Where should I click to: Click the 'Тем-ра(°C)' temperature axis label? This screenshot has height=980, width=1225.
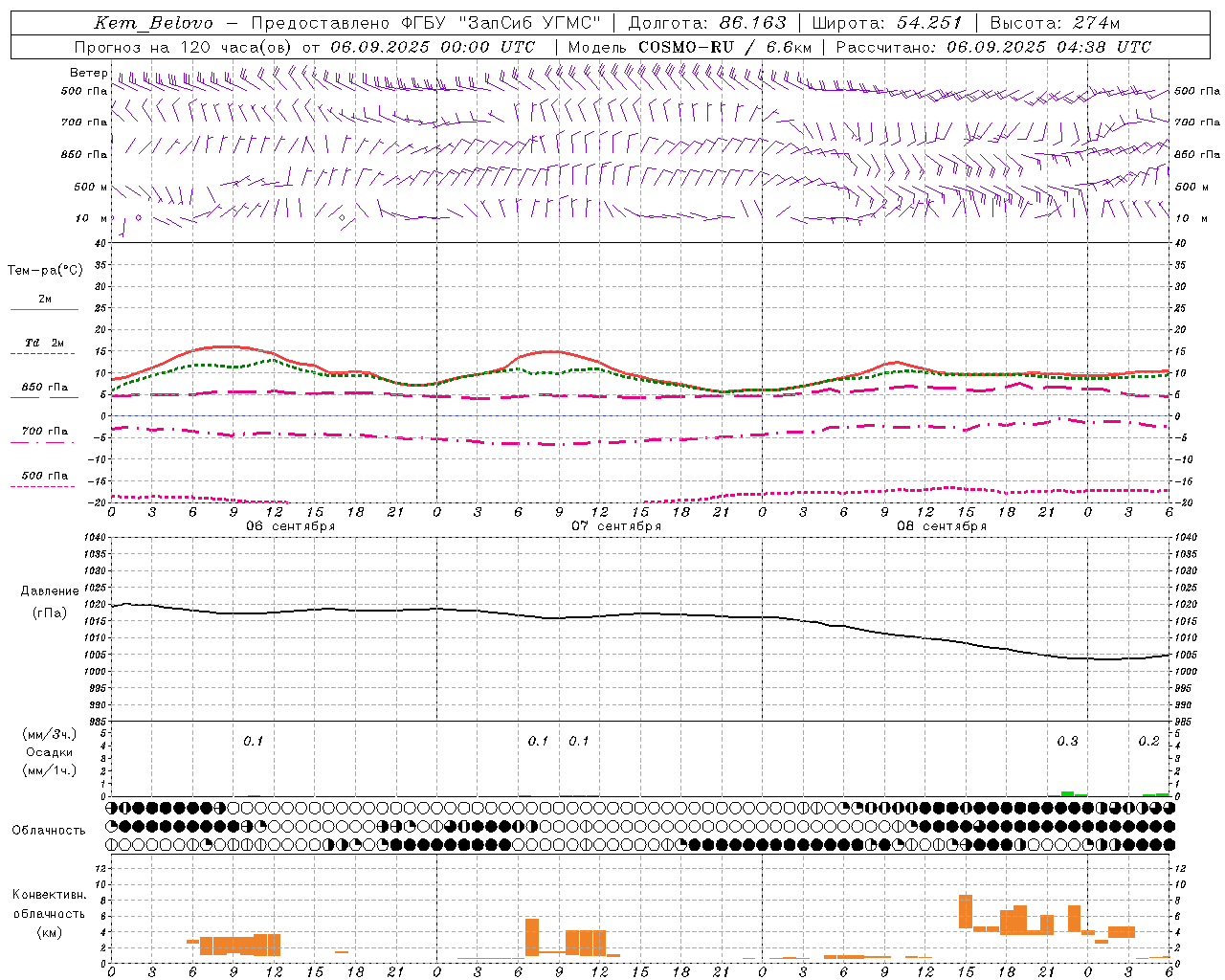click(x=45, y=271)
